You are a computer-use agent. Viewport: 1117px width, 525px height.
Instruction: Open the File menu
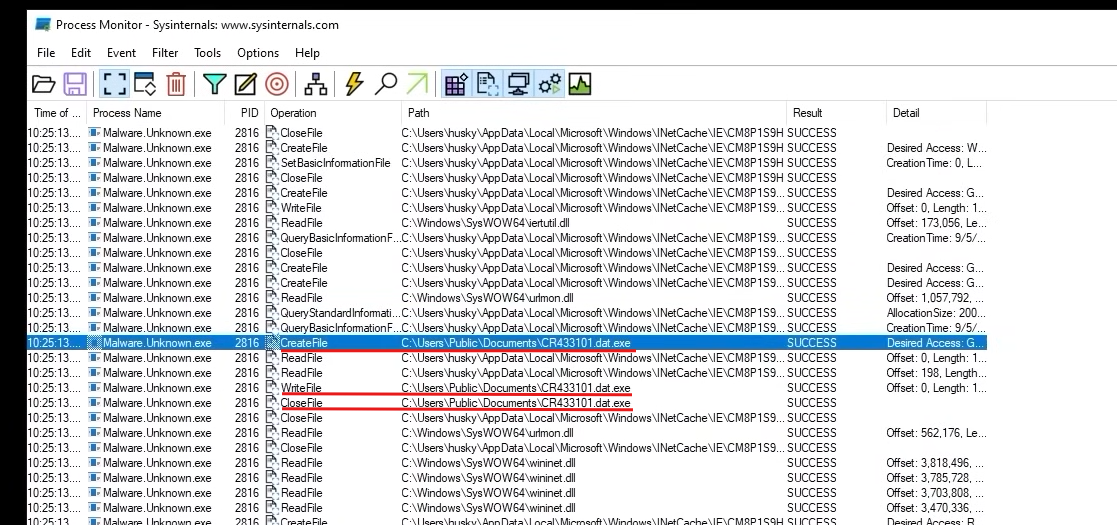pos(46,53)
